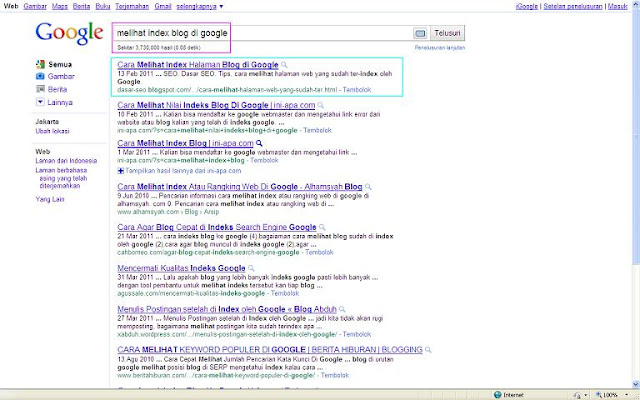
Task: Open result Menulis Postingan setelah di Index
Action: [x=227, y=309]
